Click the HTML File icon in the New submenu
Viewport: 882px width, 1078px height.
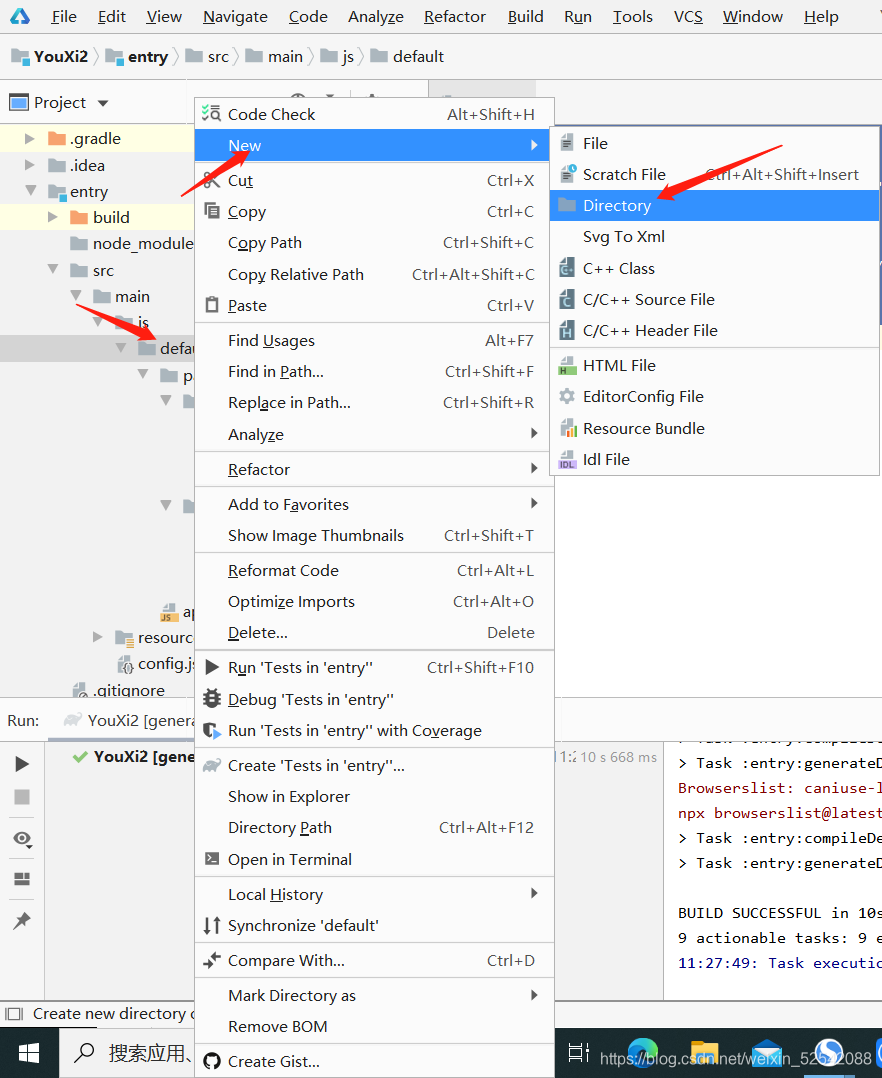[x=567, y=366]
